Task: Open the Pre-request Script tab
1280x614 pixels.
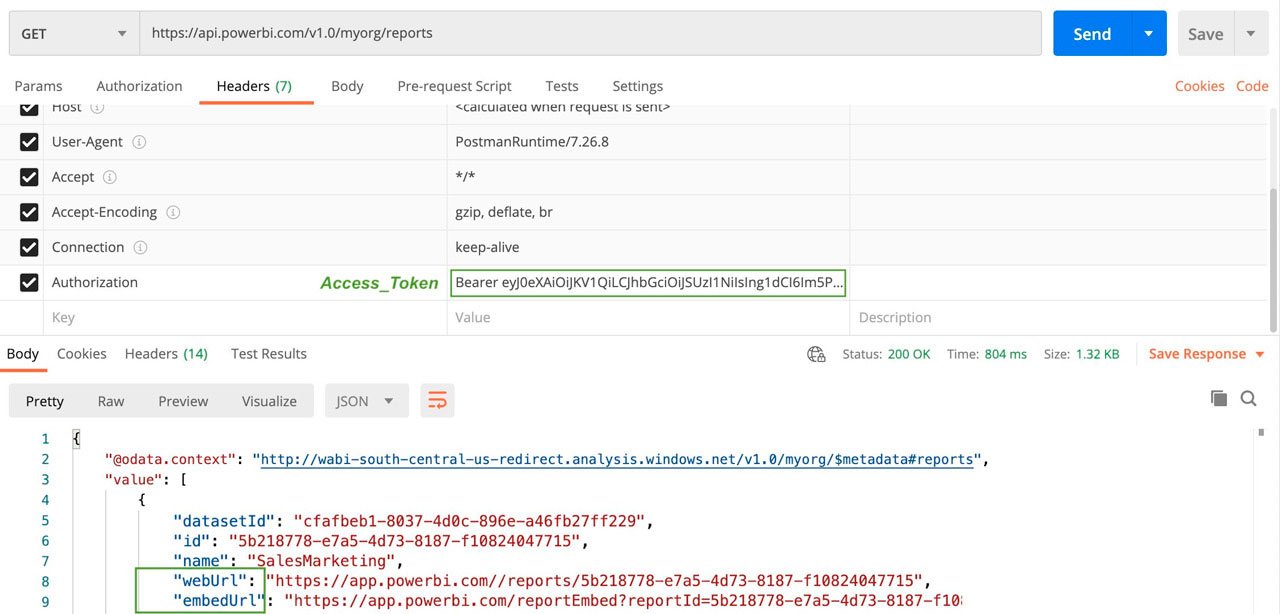Action: [454, 86]
